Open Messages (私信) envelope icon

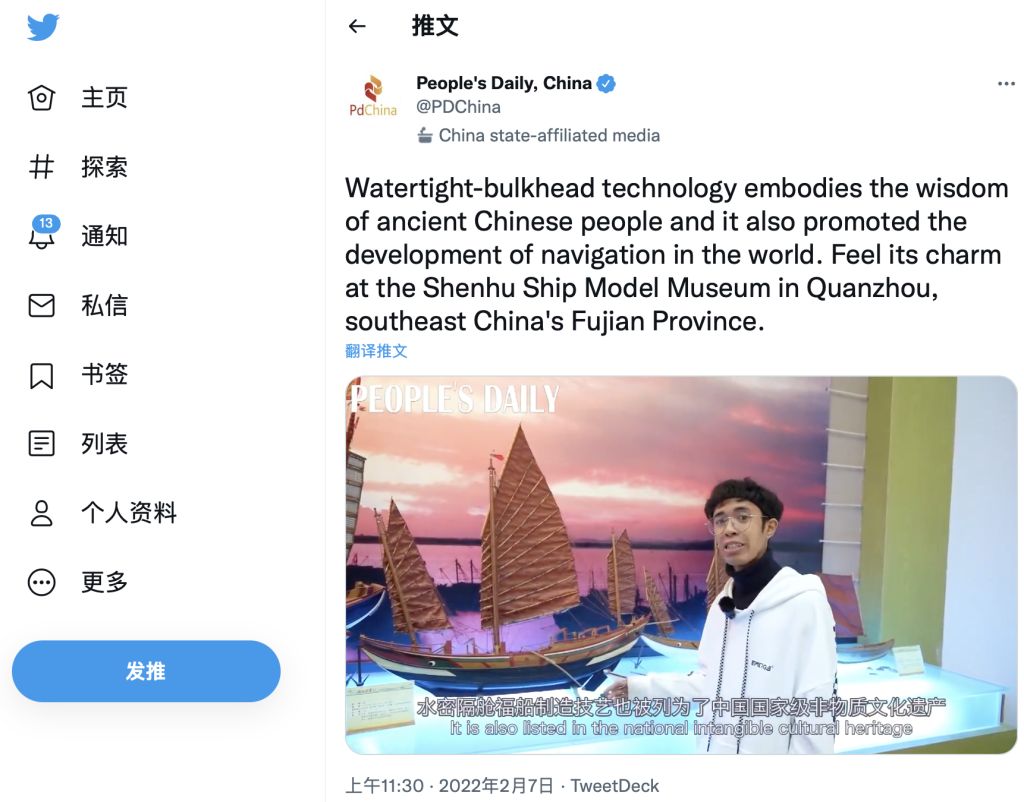pos(41,306)
